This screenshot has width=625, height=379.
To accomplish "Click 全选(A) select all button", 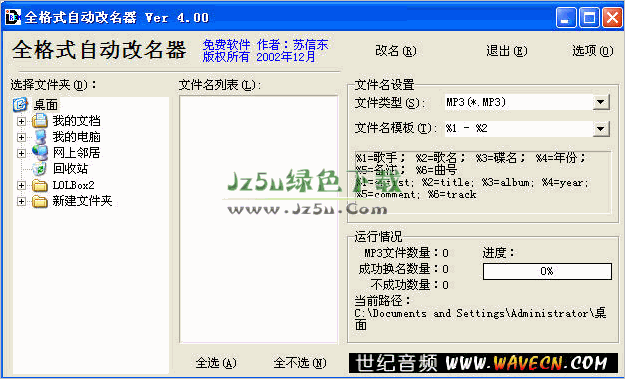I will pyautogui.click(x=216, y=363).
